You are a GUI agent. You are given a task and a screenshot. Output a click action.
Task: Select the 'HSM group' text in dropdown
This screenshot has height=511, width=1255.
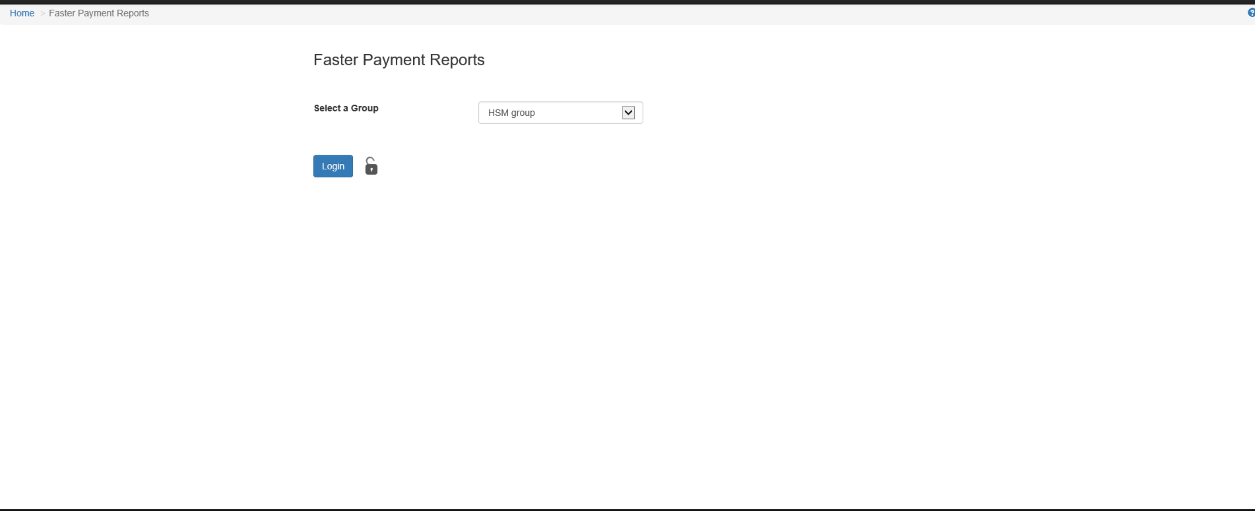coord(512,113)
